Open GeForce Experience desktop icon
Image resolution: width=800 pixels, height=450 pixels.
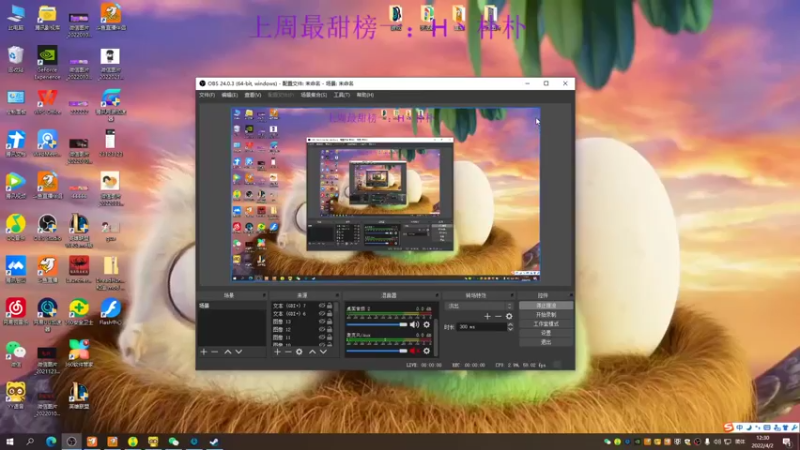coord(47,63)
